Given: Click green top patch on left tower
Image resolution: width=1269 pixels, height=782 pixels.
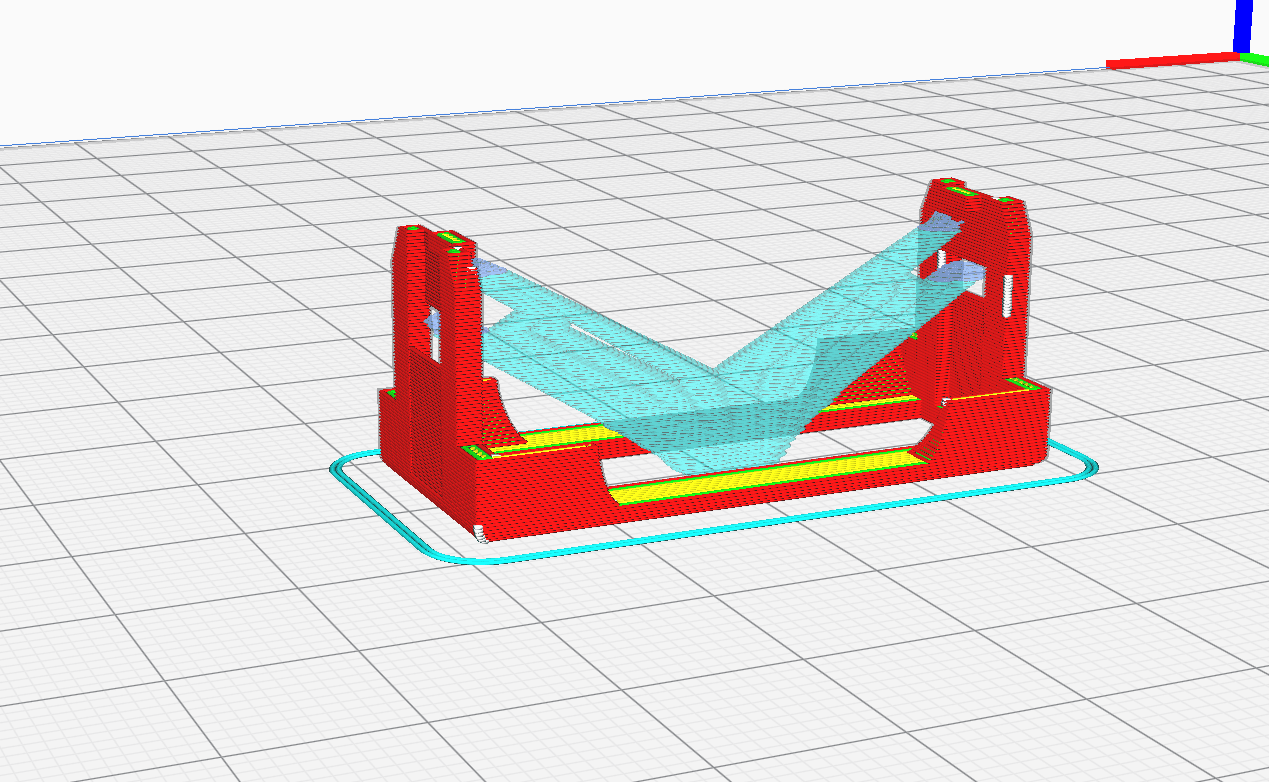Looking at the screenshot, I should click(451, 238).
